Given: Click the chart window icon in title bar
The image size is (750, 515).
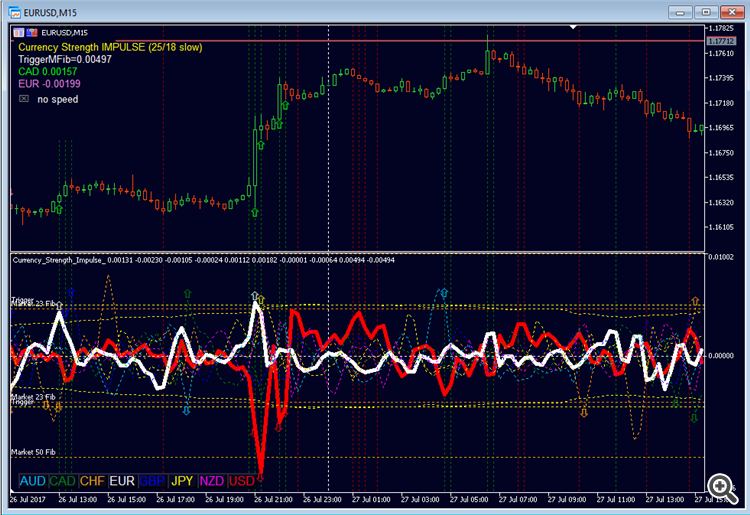Looking at the screenshot, I should pyautogui.click(x=15, y=12).
